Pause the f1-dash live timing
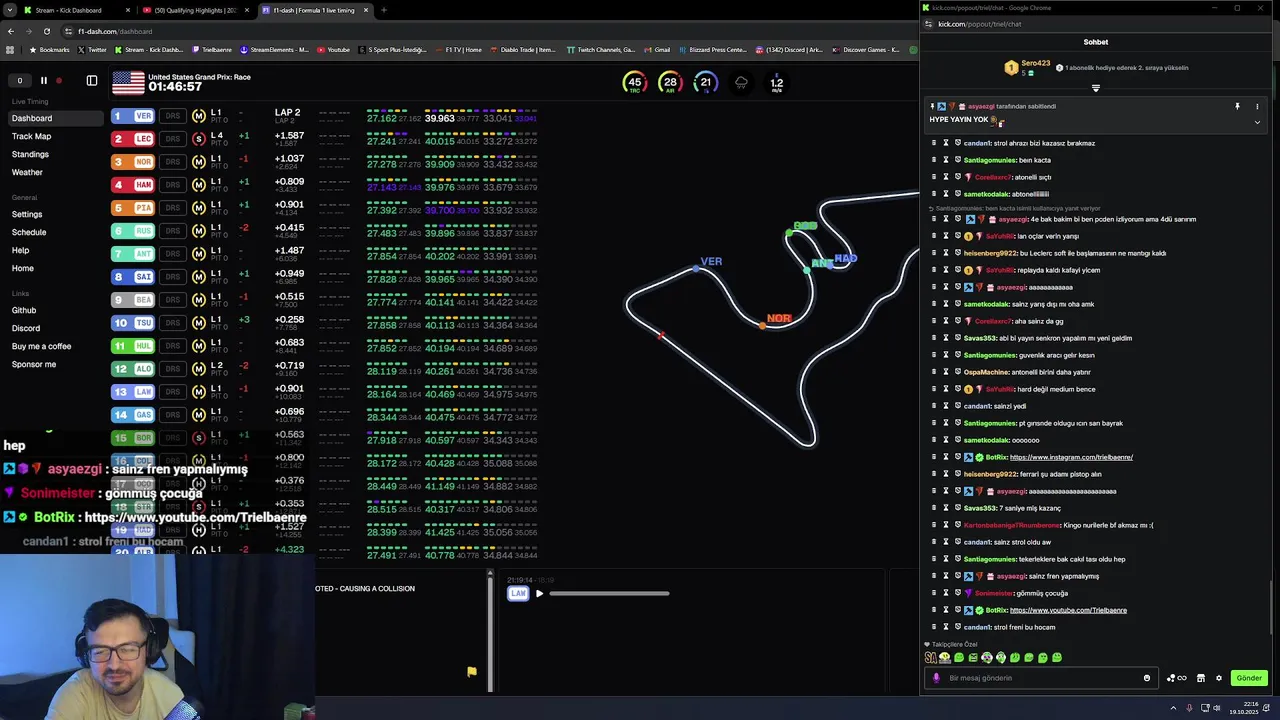Viewport: 1280px width, 720px height. [43, 81]
